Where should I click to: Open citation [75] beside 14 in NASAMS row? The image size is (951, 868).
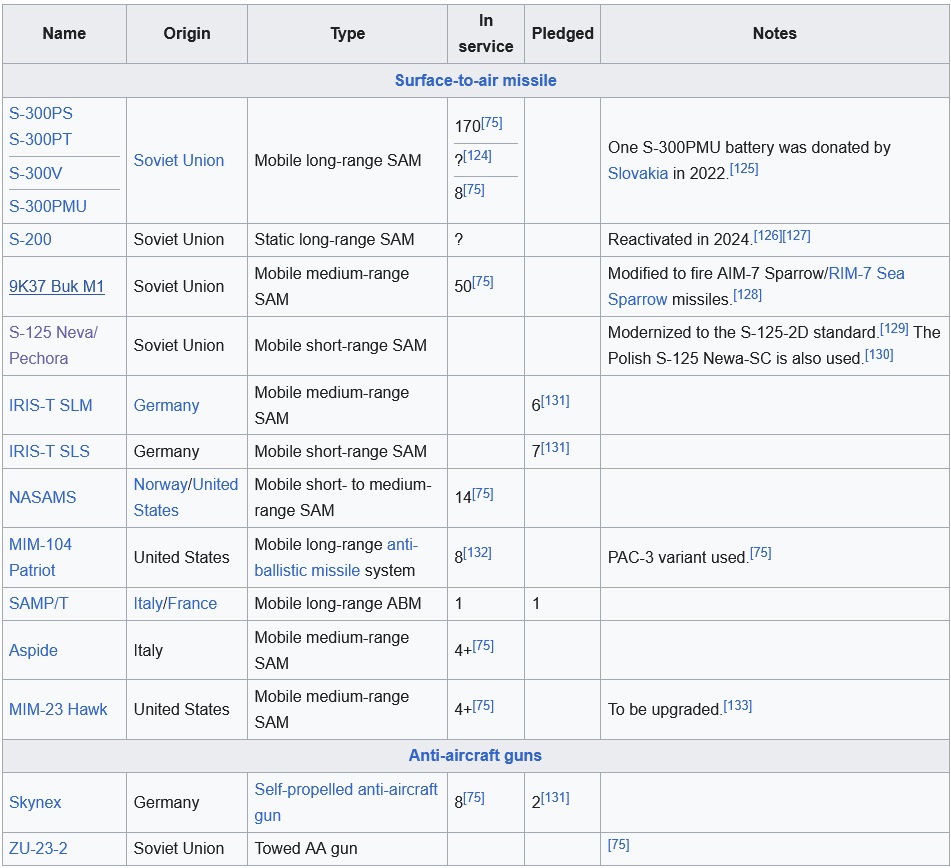click(483, 493)
